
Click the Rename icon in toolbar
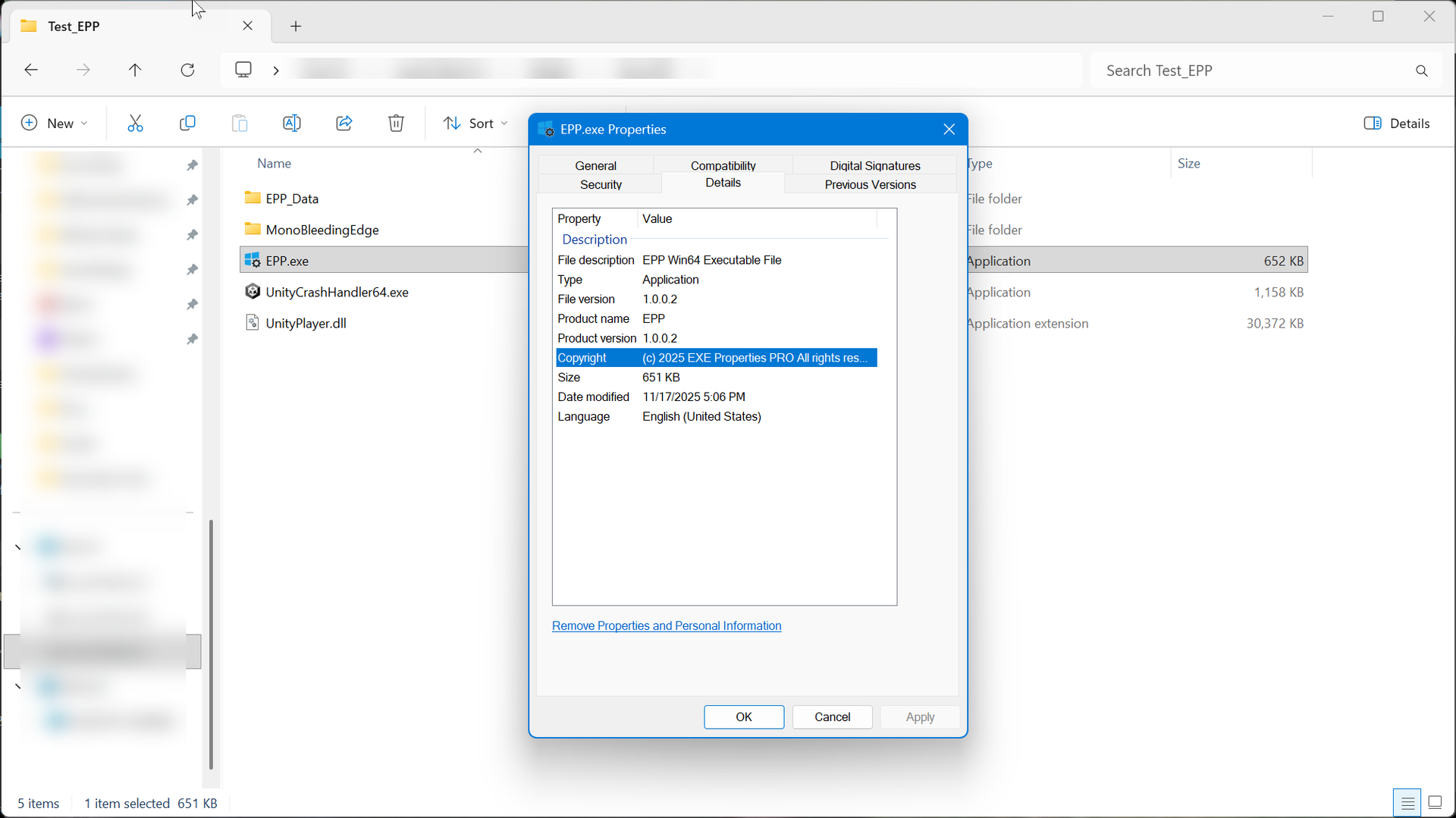(292, 124)
